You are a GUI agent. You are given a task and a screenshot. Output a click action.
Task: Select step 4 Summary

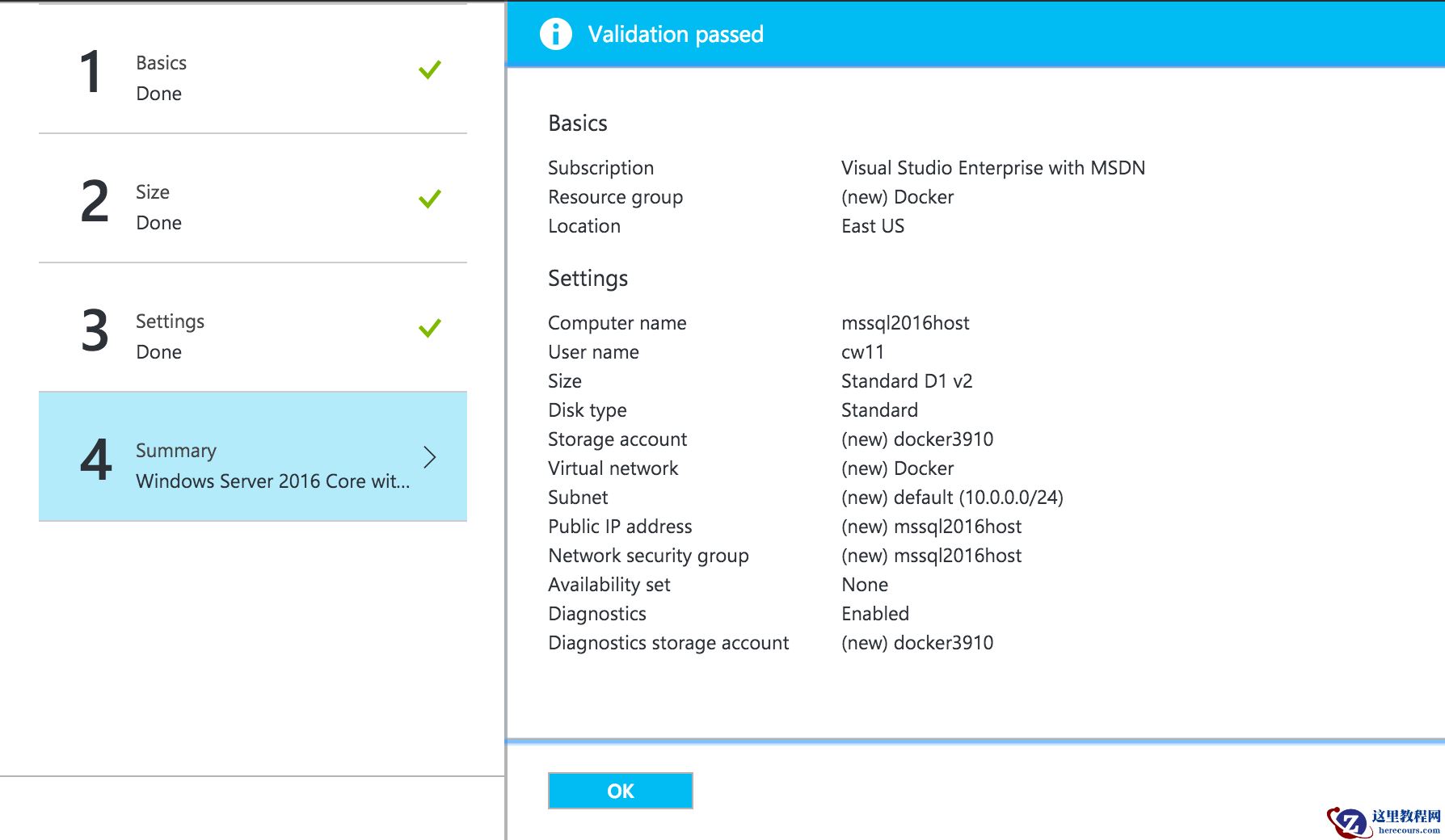[253, 457]
